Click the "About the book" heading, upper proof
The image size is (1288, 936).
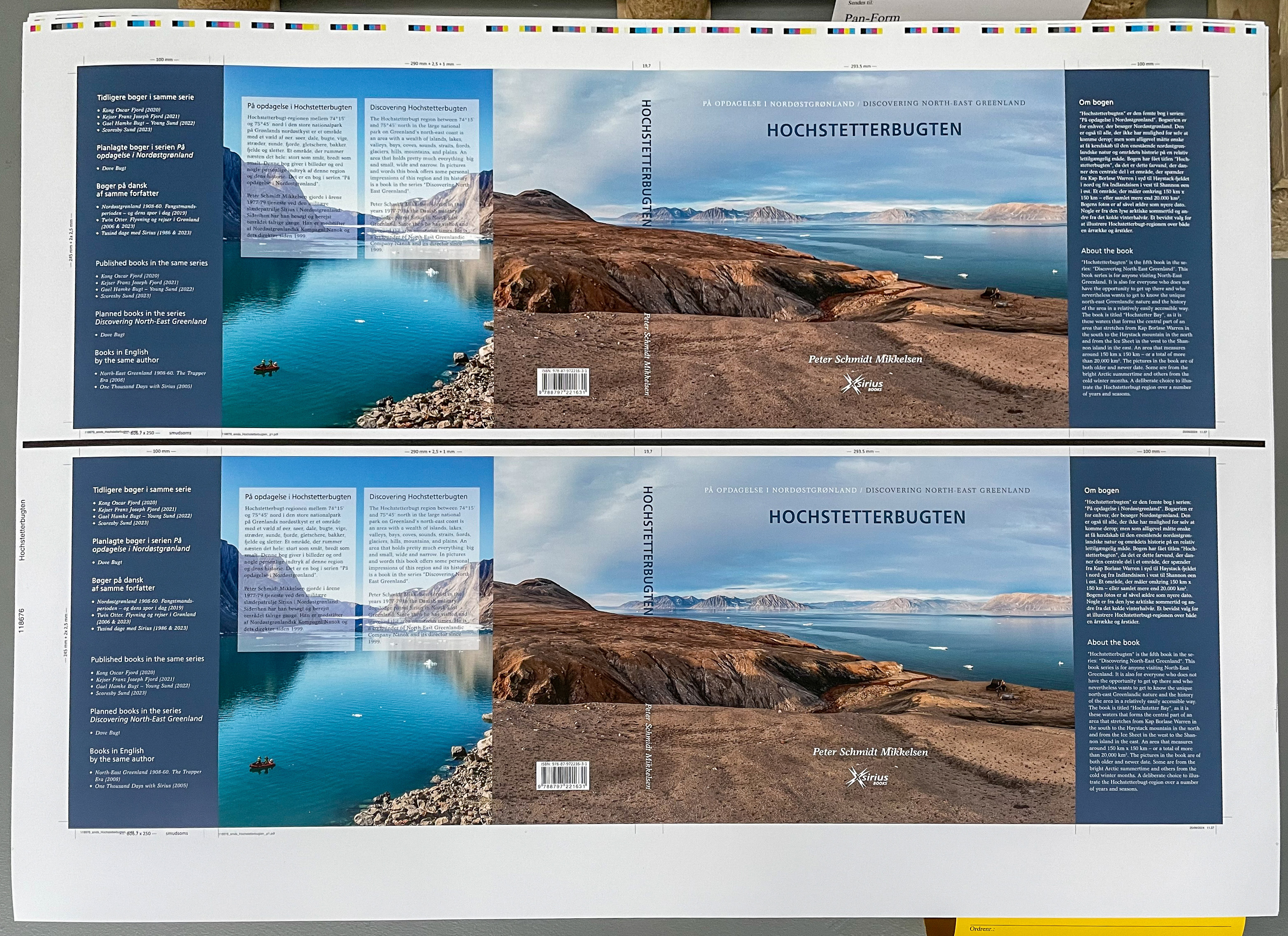click(x=1107, y=250)
